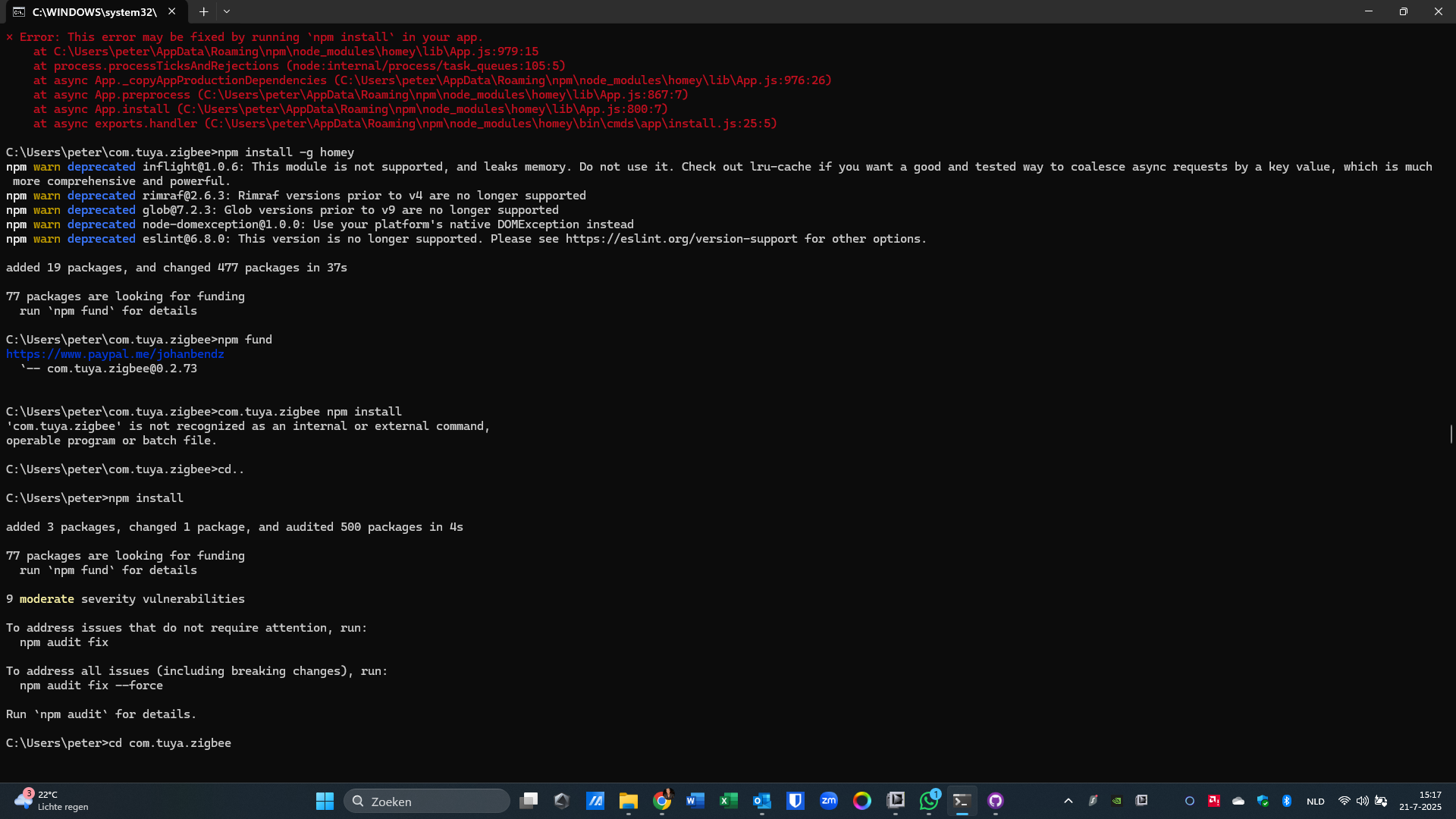1456x819 pixels.
Task: Click the Zoeken taskbar search box
Action: pos(426,801)
